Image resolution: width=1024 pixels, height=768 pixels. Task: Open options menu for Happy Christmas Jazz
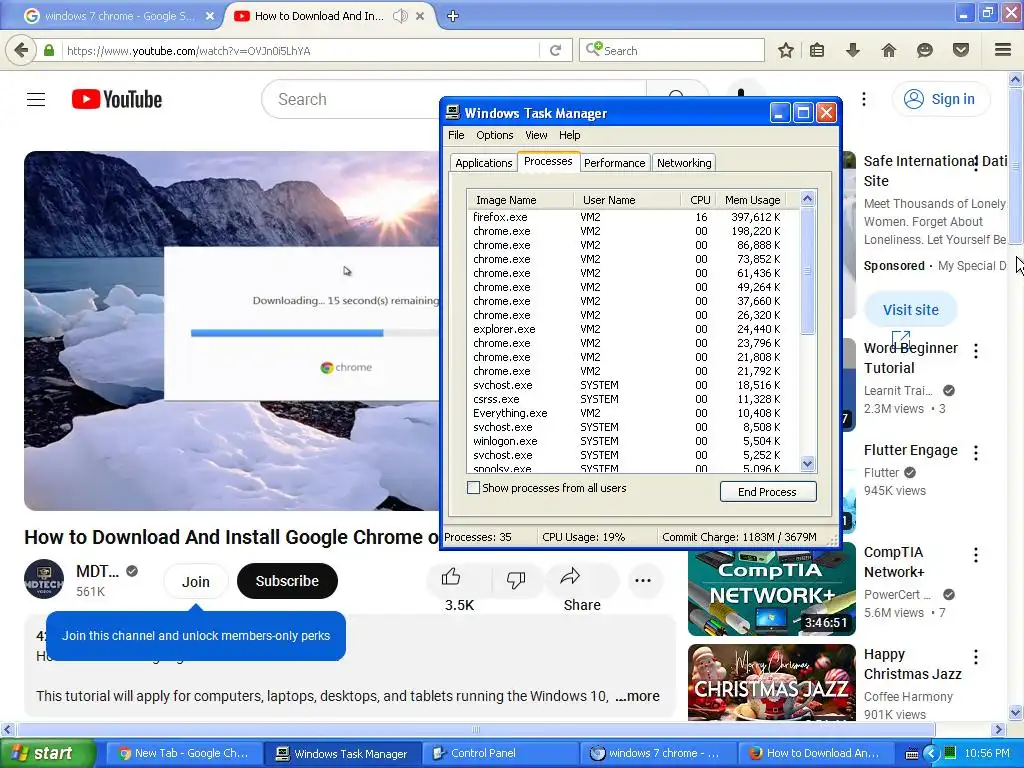click(x=976, y=657)
